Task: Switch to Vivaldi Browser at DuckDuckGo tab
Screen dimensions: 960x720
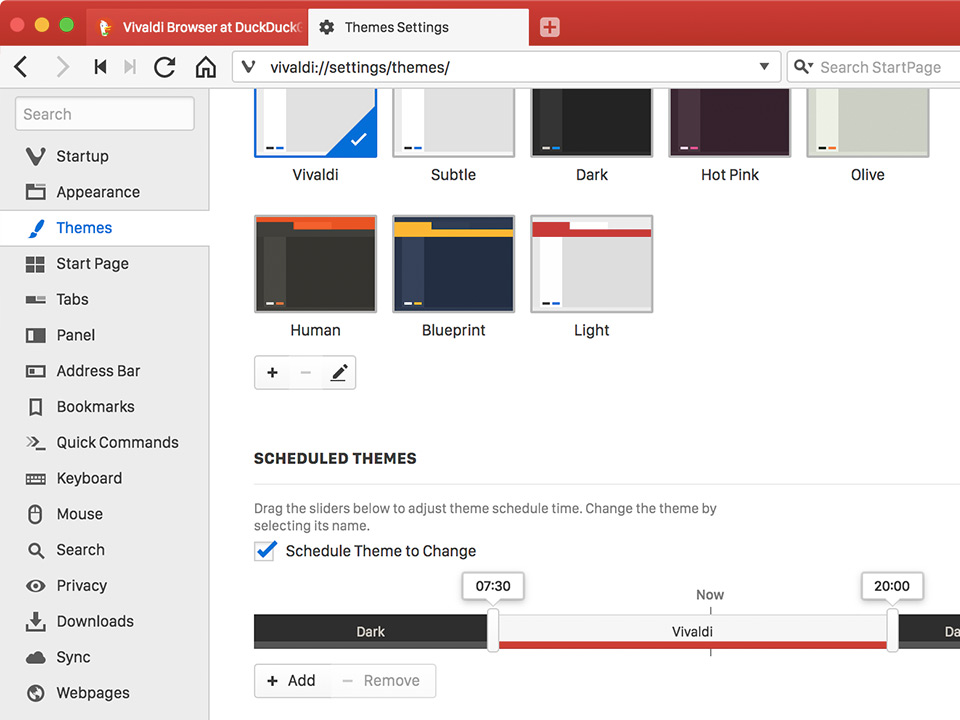Action: (x=198, y=28)
